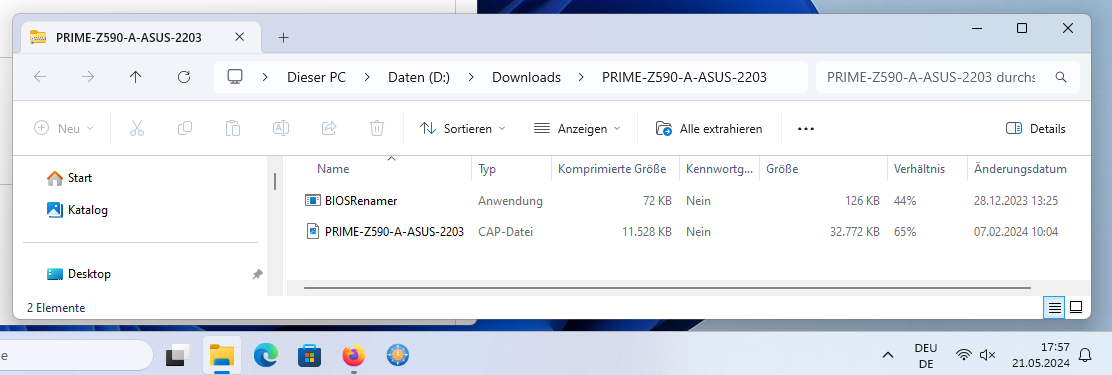Sort by Typ column header
This screenshot has height=375, width=1112.
[487, 169]
